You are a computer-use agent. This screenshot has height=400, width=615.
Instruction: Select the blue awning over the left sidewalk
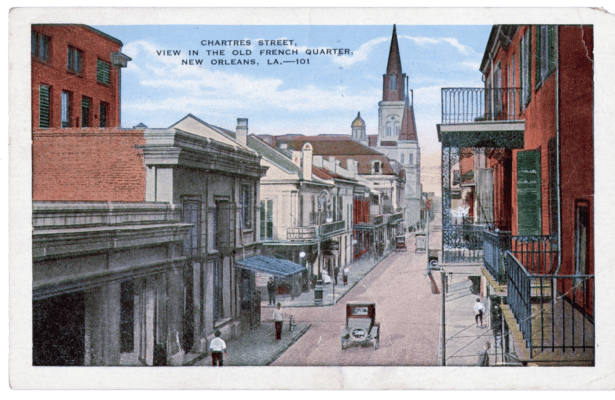pos(270,266)
